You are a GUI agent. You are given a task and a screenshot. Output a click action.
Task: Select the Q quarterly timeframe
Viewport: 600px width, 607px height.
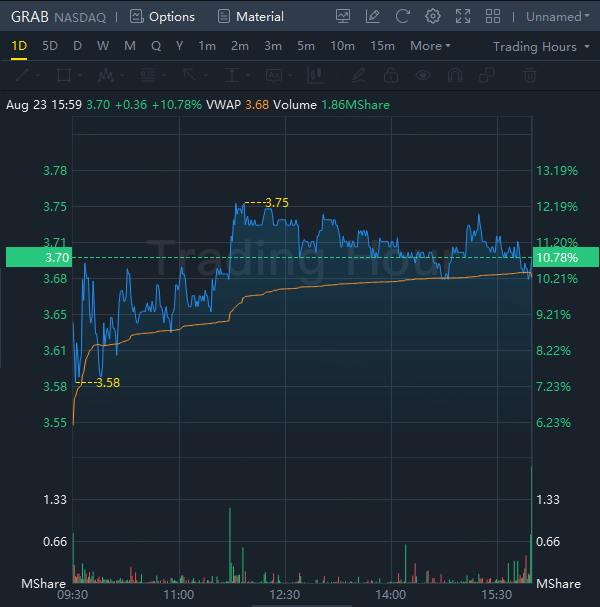pos(156,46)
